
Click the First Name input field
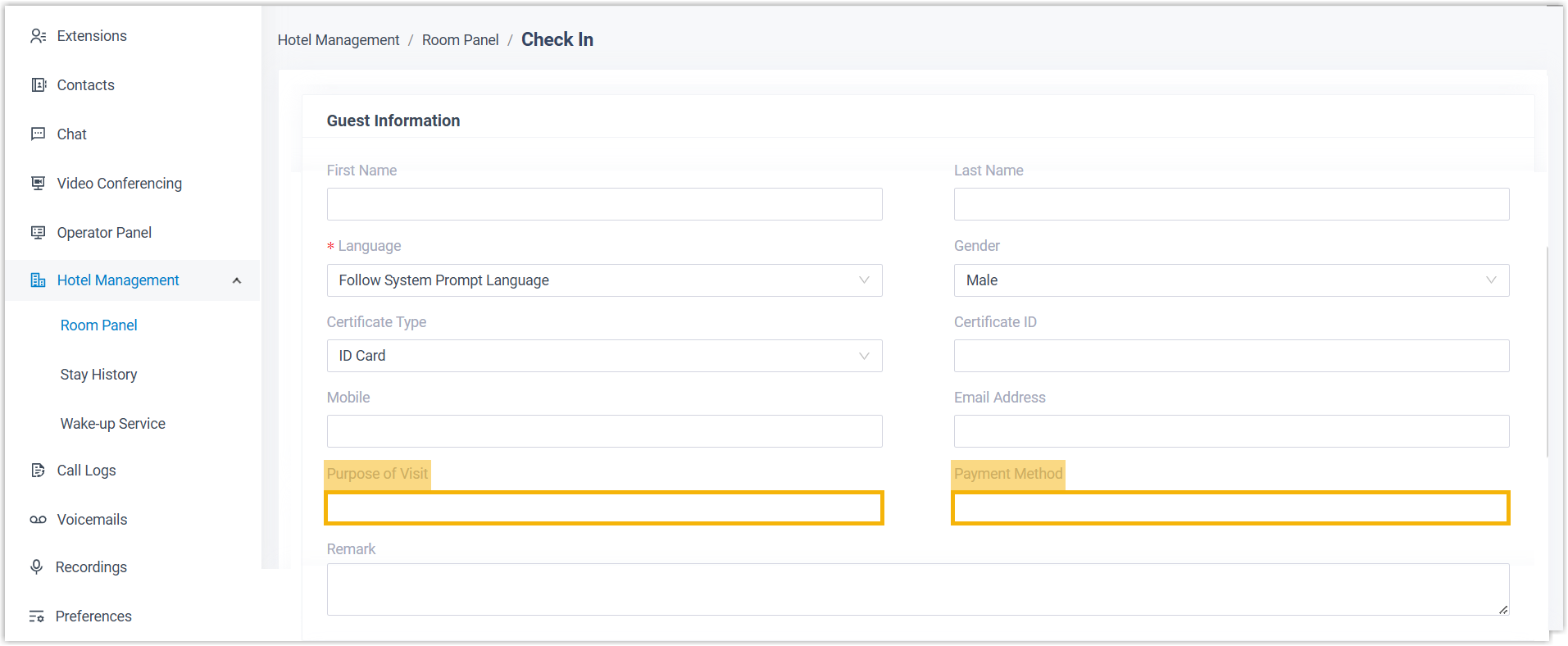pyautogui.click(x=604, y=204)
